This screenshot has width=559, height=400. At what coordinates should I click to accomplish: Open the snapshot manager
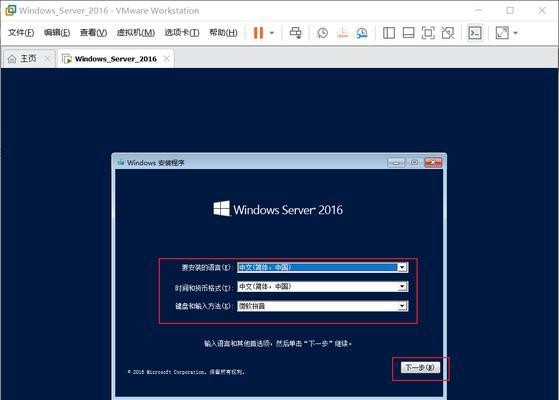pos(362,33)
